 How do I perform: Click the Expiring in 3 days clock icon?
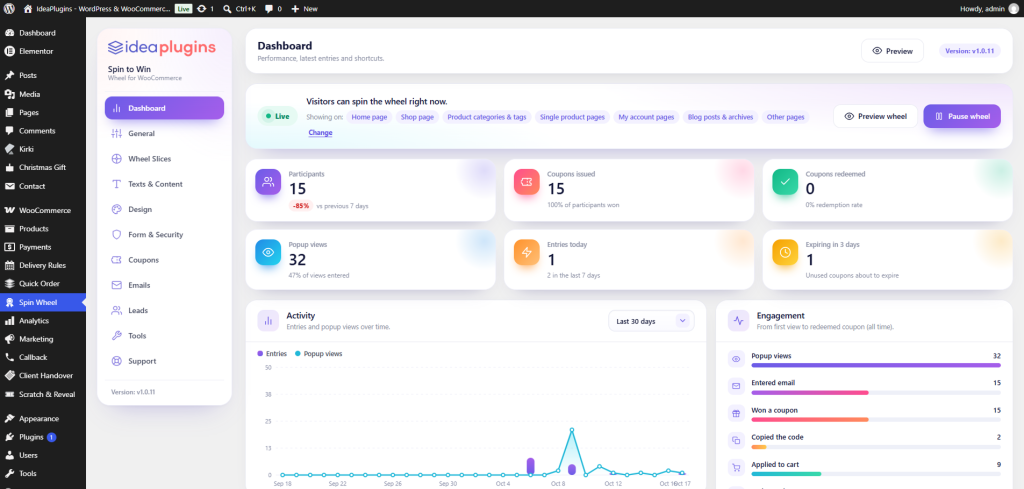click(785, 252)
